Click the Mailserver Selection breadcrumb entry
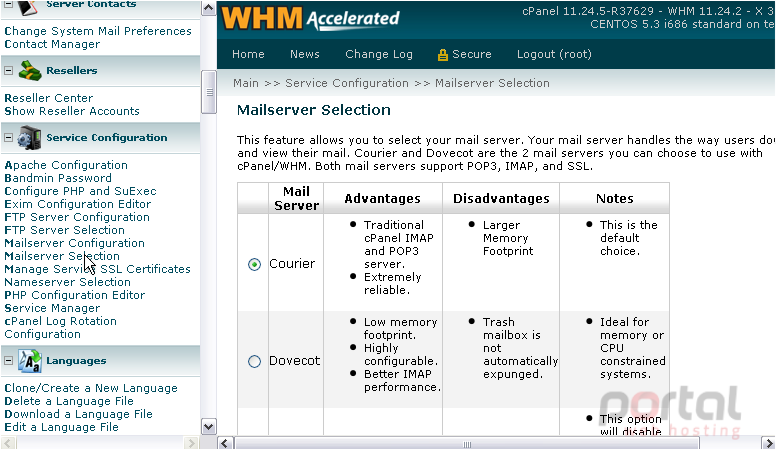The height and width of the screenshot is (450, 776). click(492, 83)
